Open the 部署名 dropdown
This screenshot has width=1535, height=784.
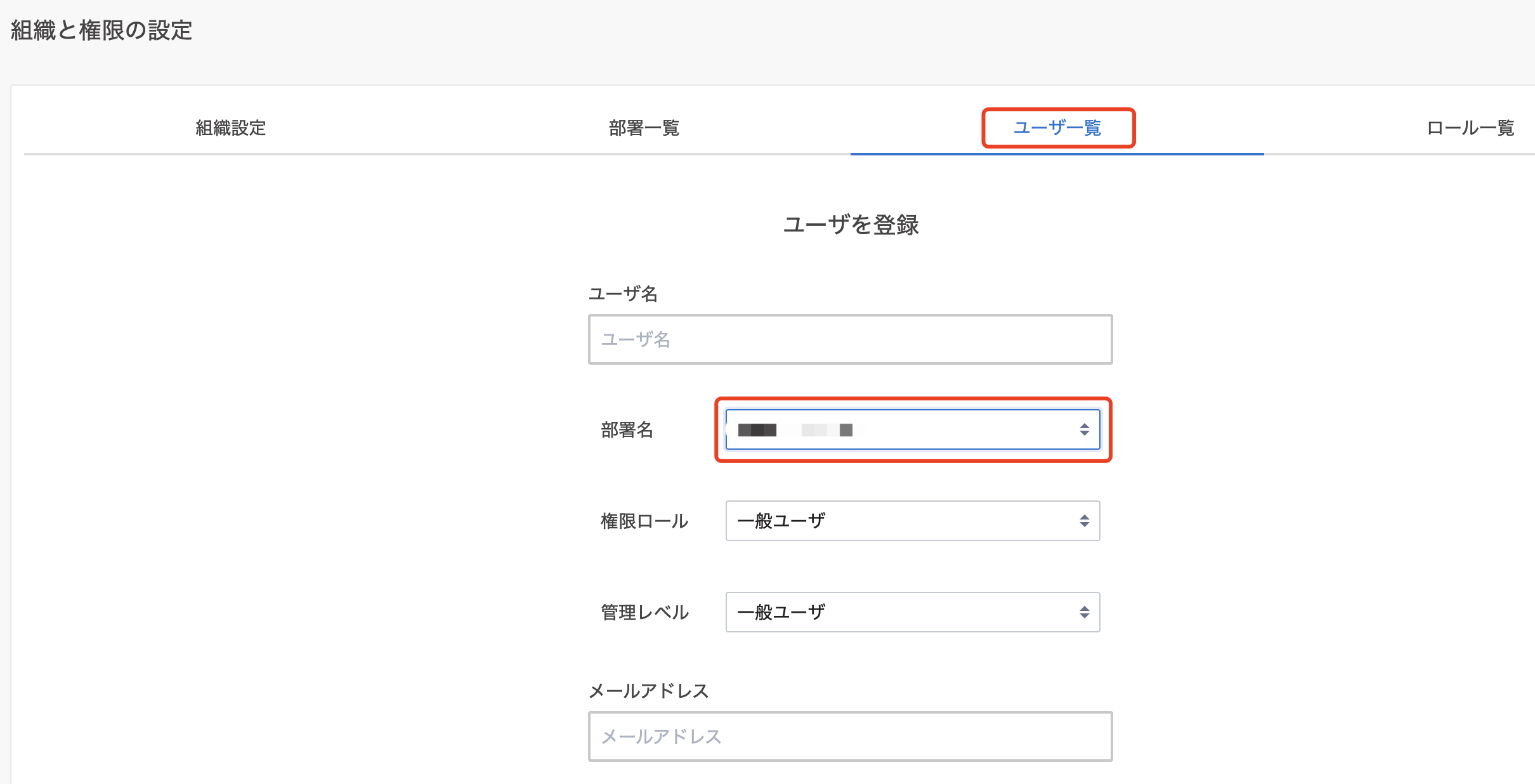(x=913, y=429)
